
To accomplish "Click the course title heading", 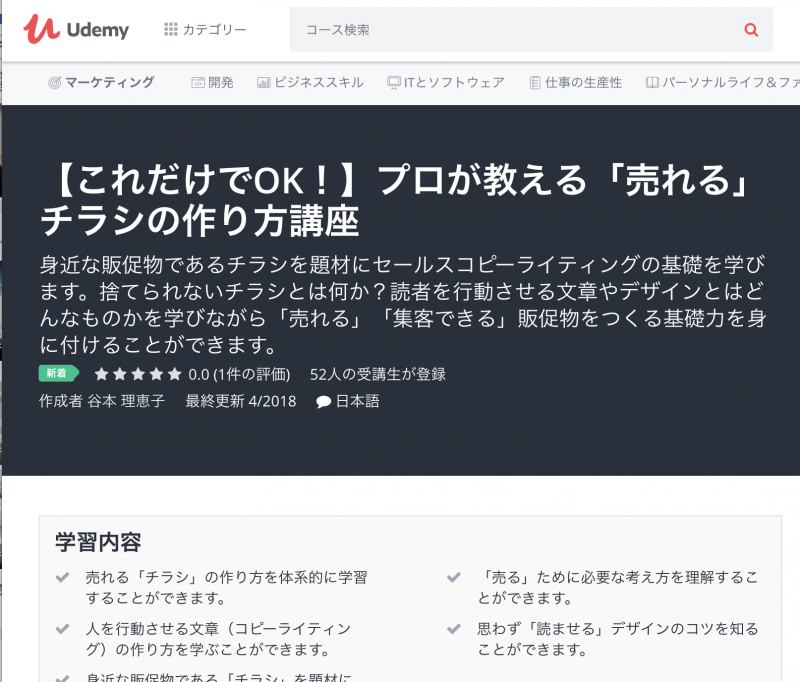I will pyautogui.click(x=395, y=201).
